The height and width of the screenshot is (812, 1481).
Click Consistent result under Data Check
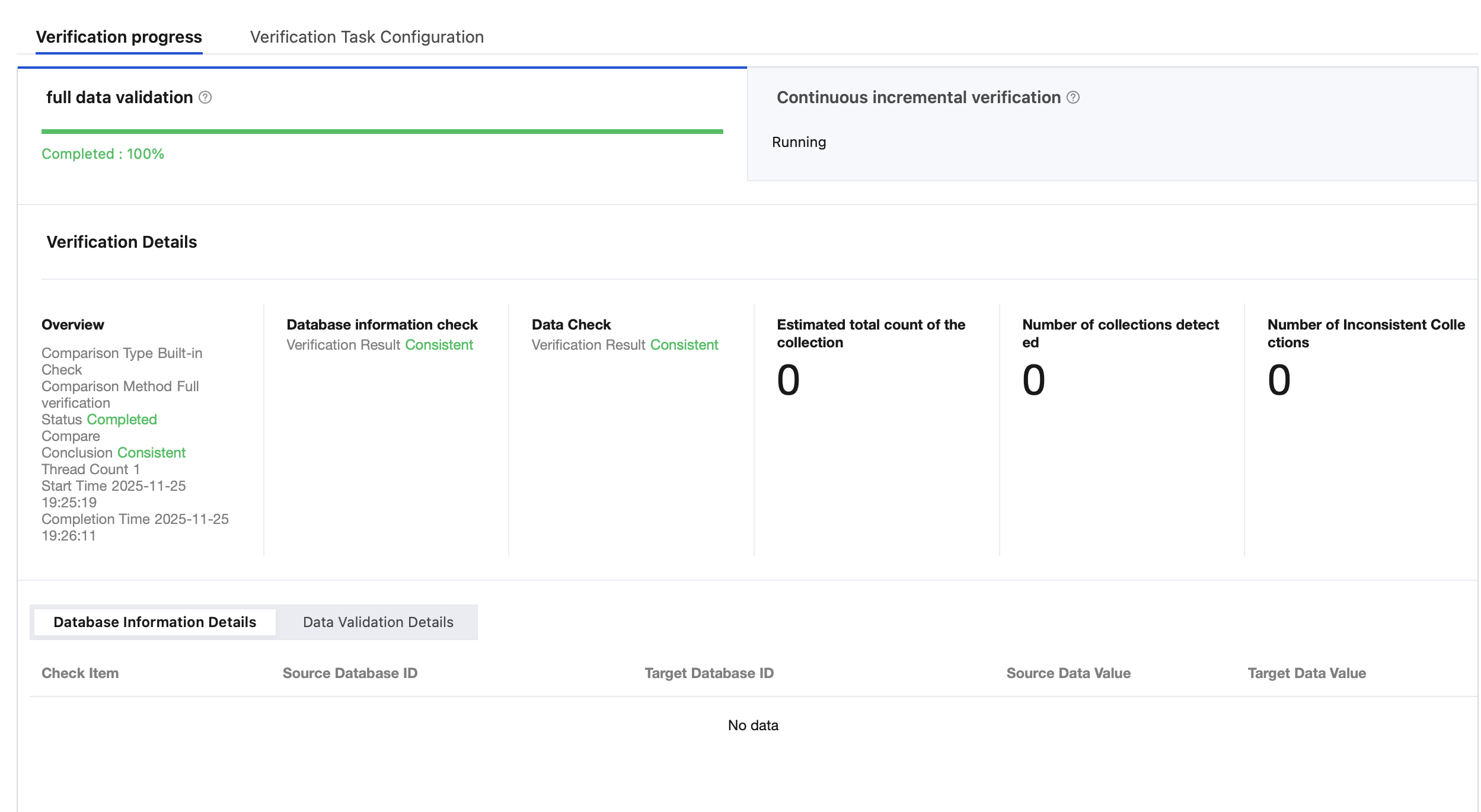(x=684, y=344)
